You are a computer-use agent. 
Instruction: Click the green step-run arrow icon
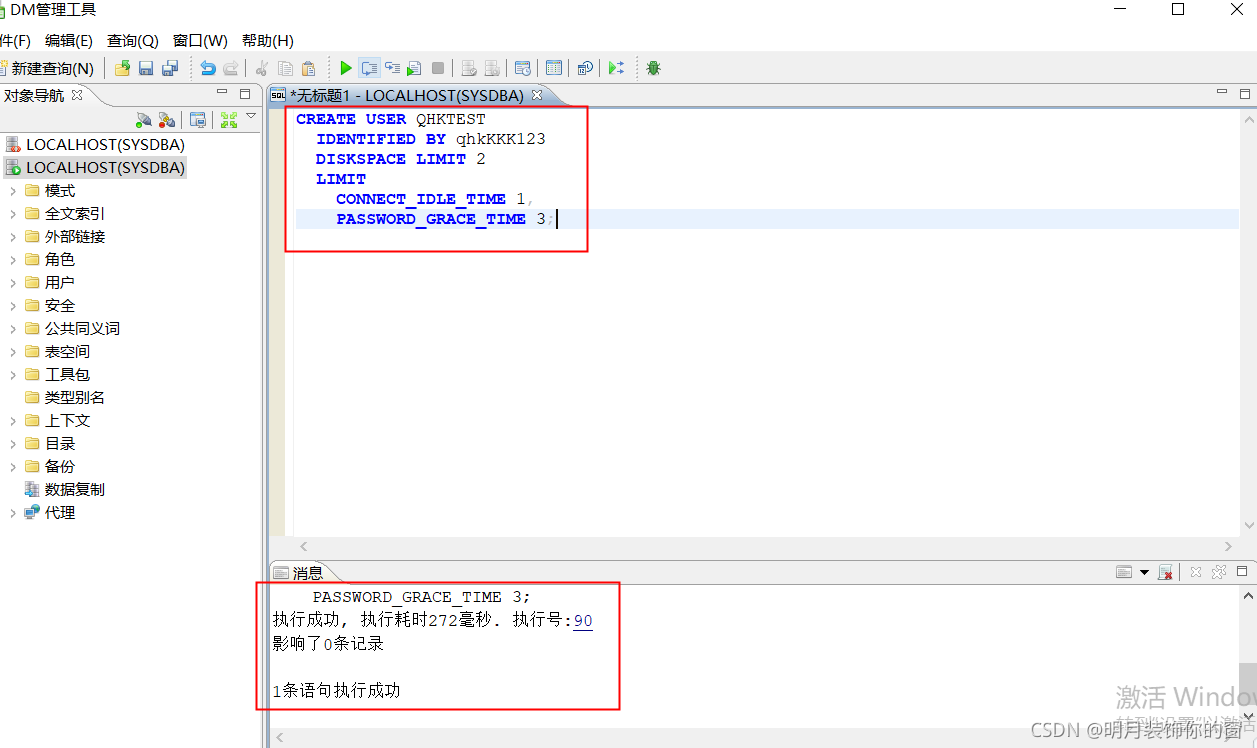tap(616, 68)
